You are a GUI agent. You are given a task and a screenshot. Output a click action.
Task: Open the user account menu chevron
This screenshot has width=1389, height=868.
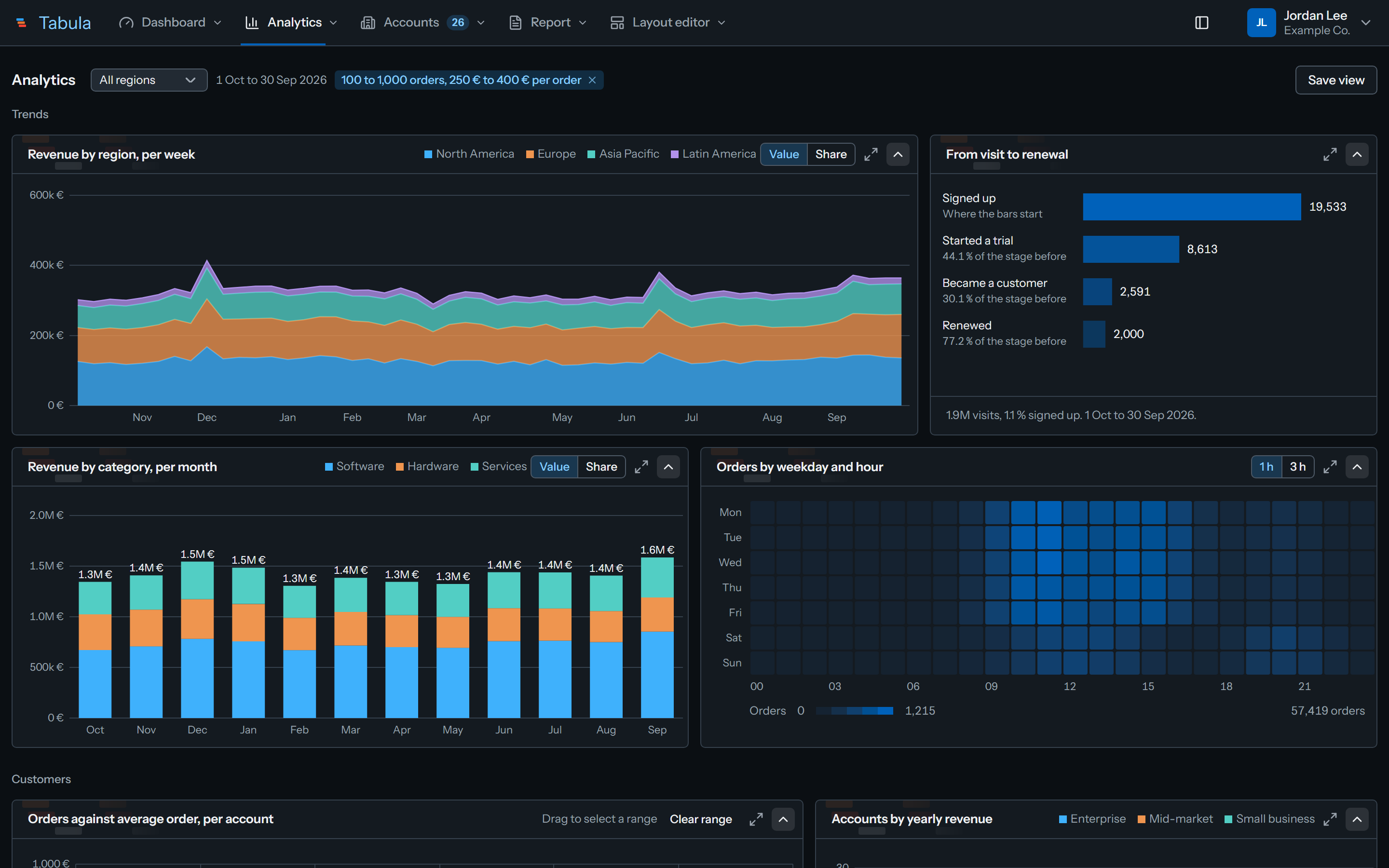1365,22
